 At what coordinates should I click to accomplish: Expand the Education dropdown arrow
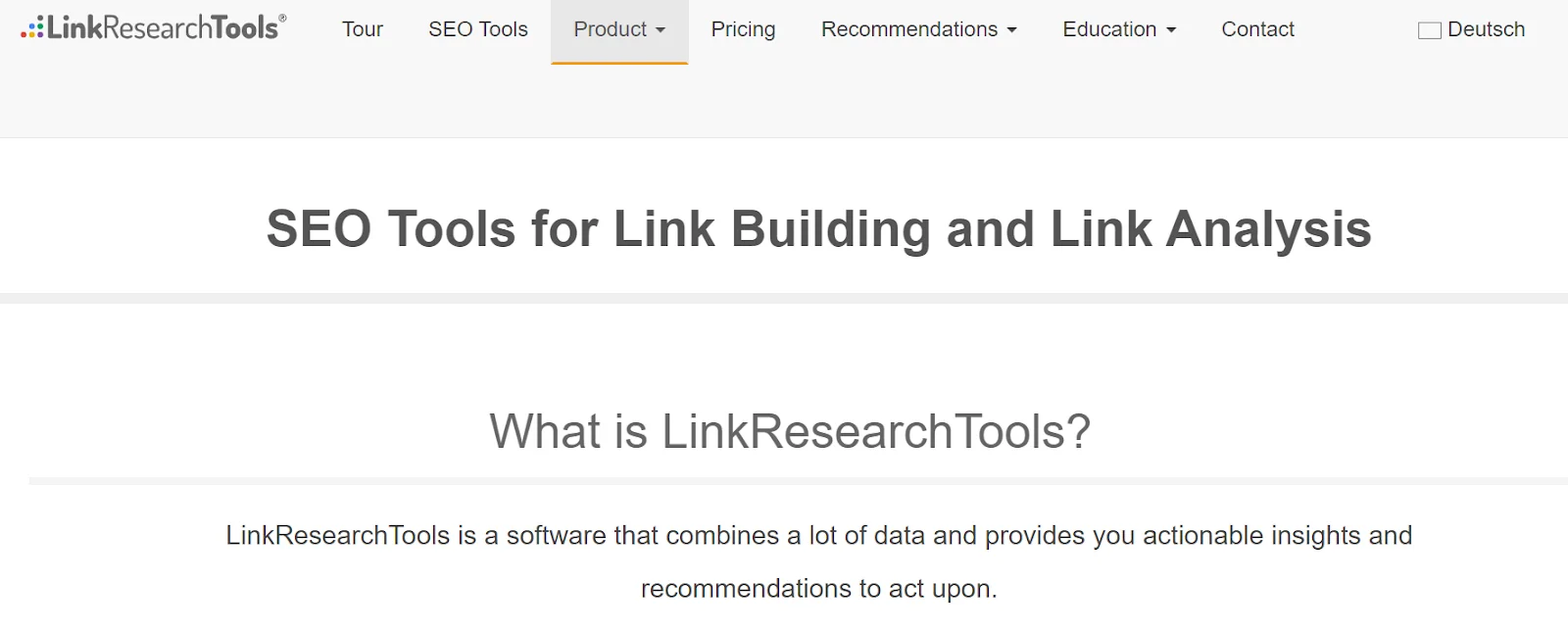click(x=1171, y=30)
